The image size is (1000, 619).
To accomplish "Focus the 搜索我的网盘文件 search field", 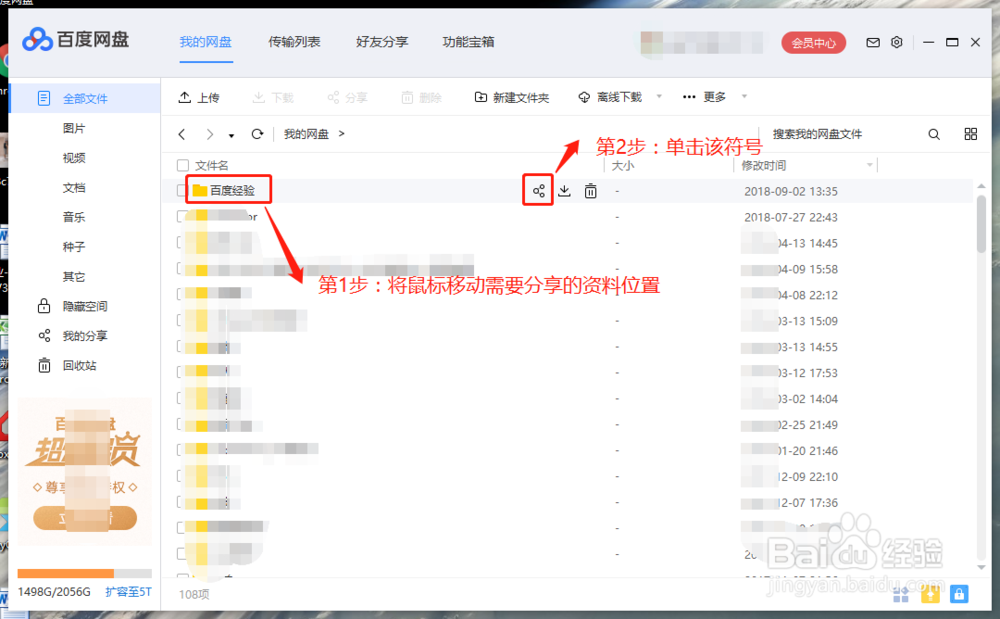I will (x=842, y=134).
